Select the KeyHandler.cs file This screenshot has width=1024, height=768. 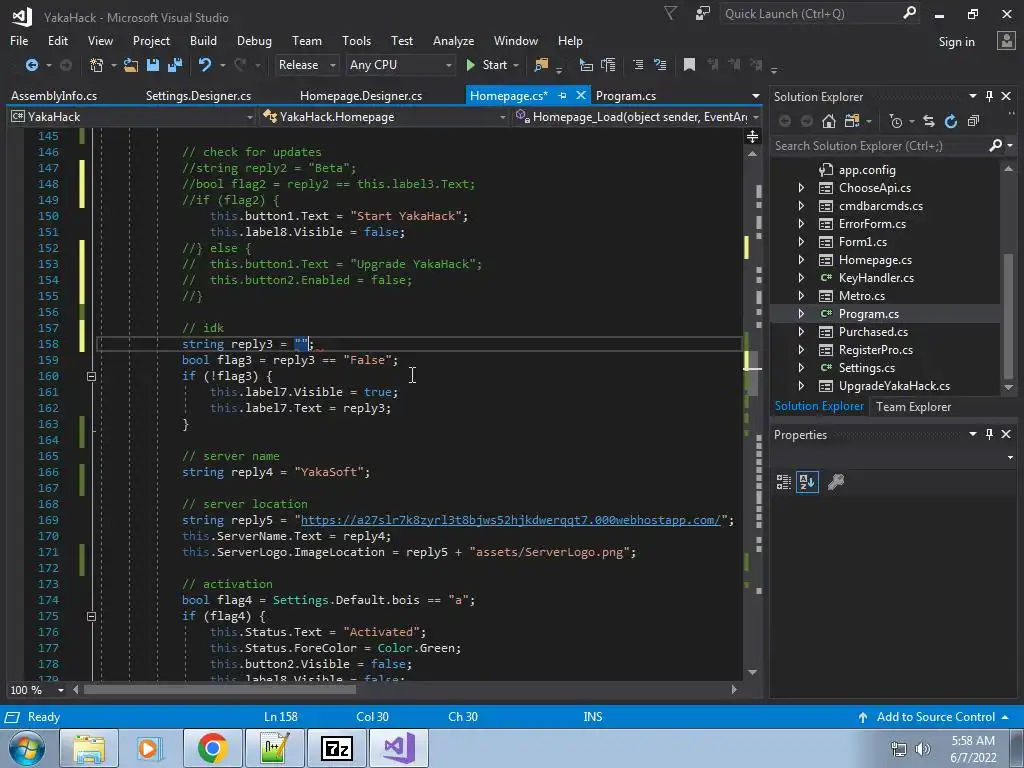click(876, 278)
